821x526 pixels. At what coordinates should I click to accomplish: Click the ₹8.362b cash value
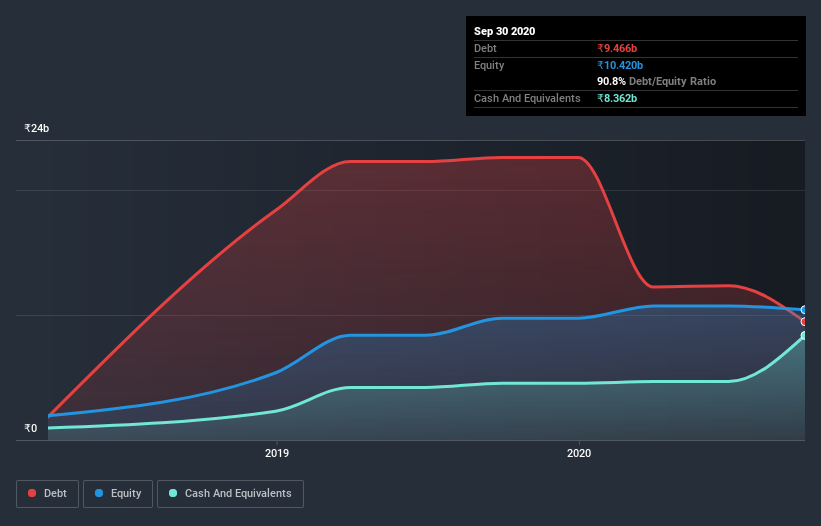(x=617, y=98)
